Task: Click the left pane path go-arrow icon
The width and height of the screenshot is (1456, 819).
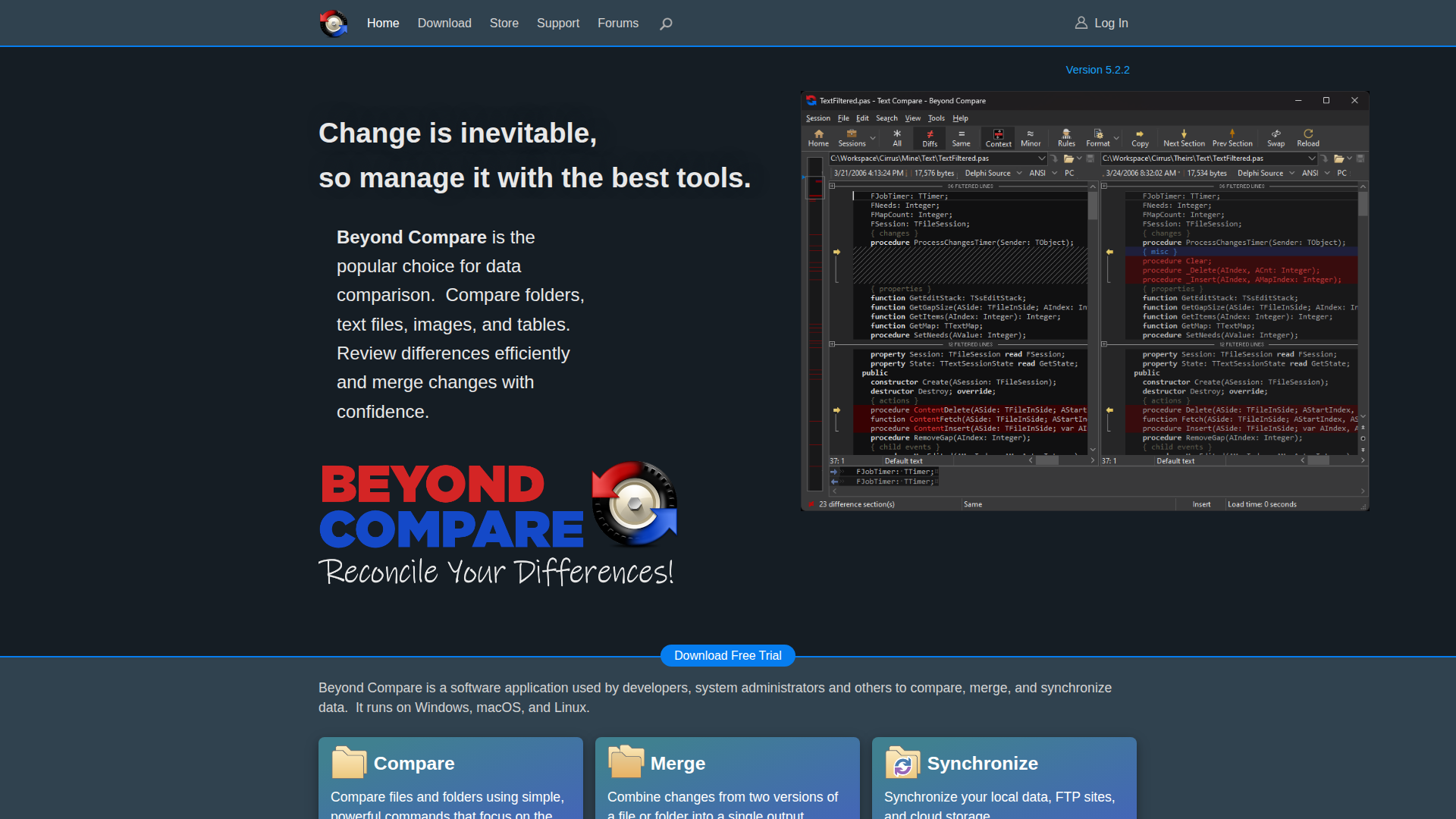Action: [x=1054, y=158]
